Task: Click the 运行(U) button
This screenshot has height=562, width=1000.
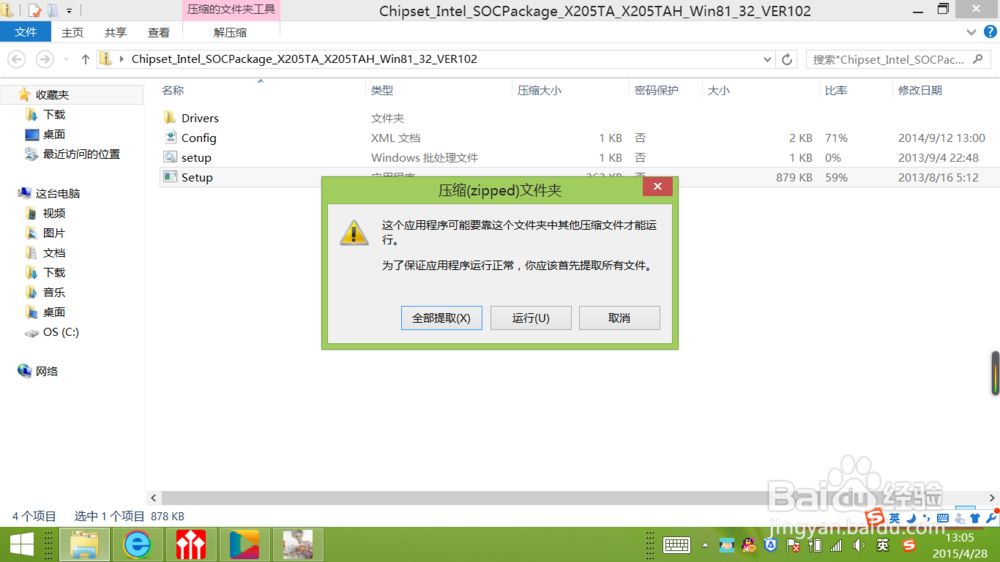Action: 531,318
